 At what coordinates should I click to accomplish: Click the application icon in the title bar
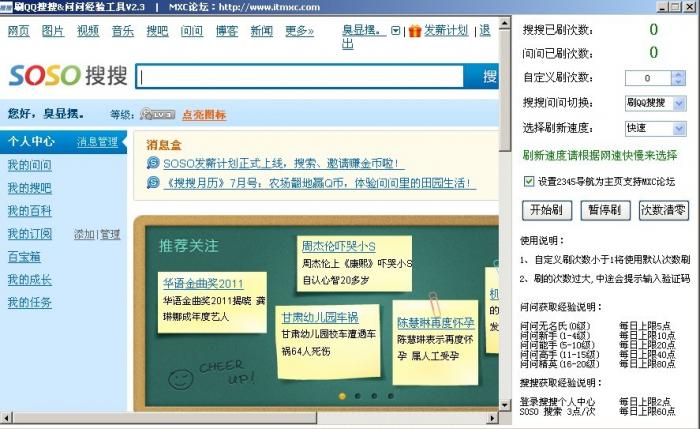6,7
